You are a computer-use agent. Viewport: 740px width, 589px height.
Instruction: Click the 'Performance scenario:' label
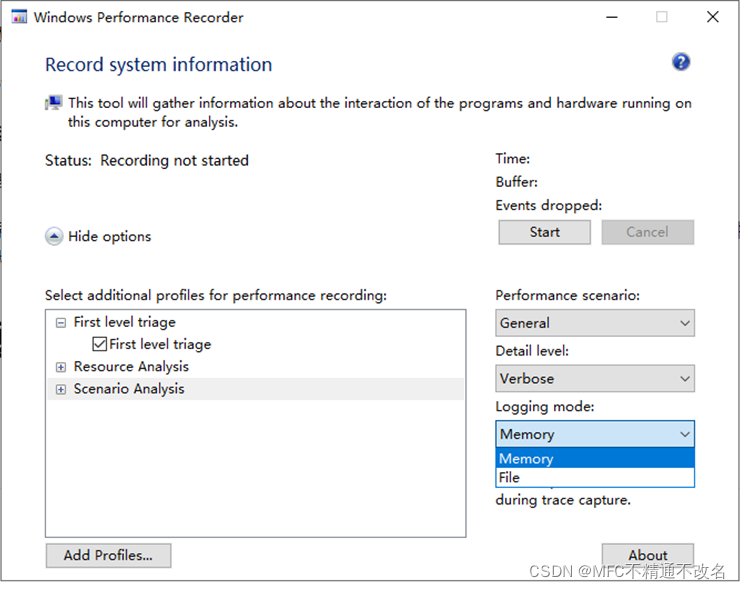click(x=568, y=295)
